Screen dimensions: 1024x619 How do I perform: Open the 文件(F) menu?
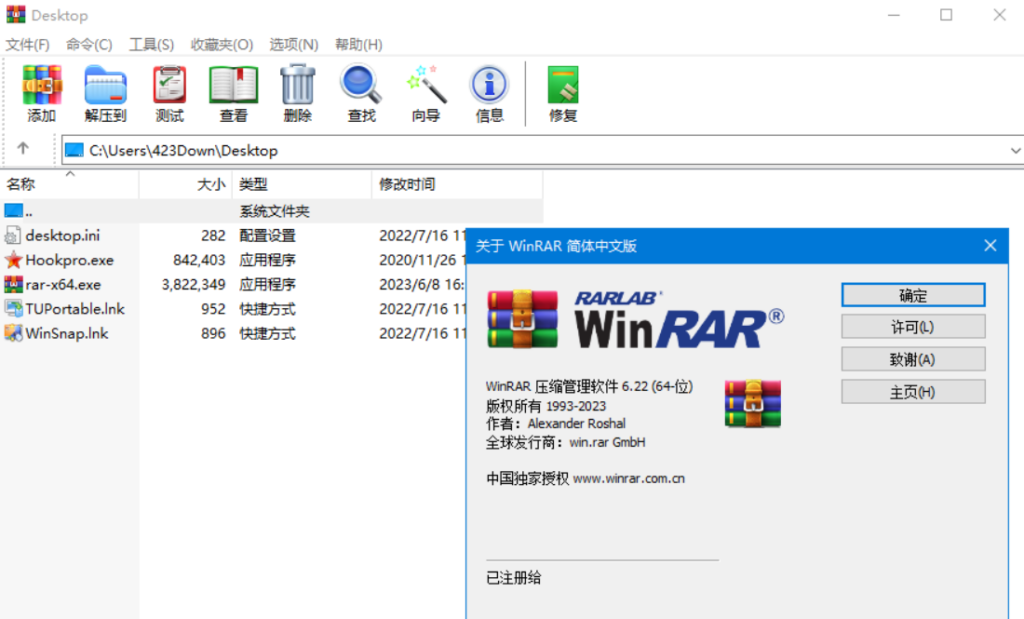coord(28,45)
